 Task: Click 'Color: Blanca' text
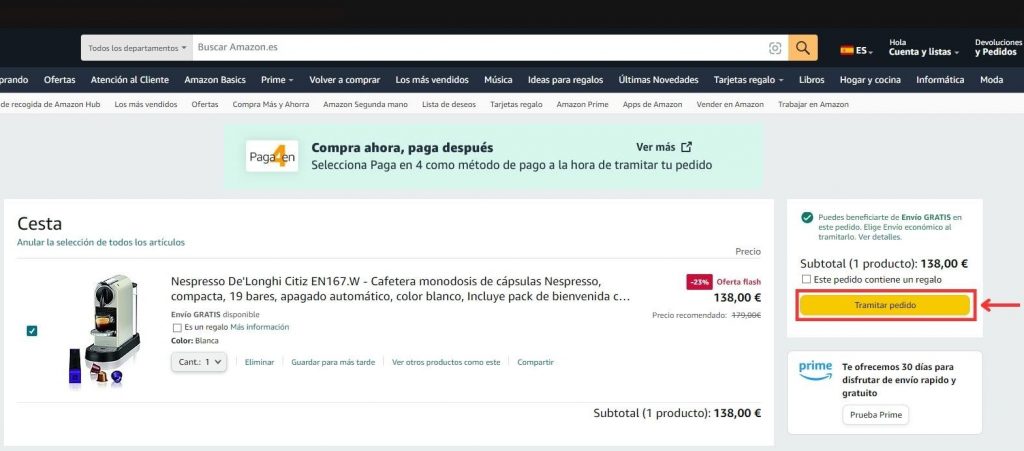[195, 341]
